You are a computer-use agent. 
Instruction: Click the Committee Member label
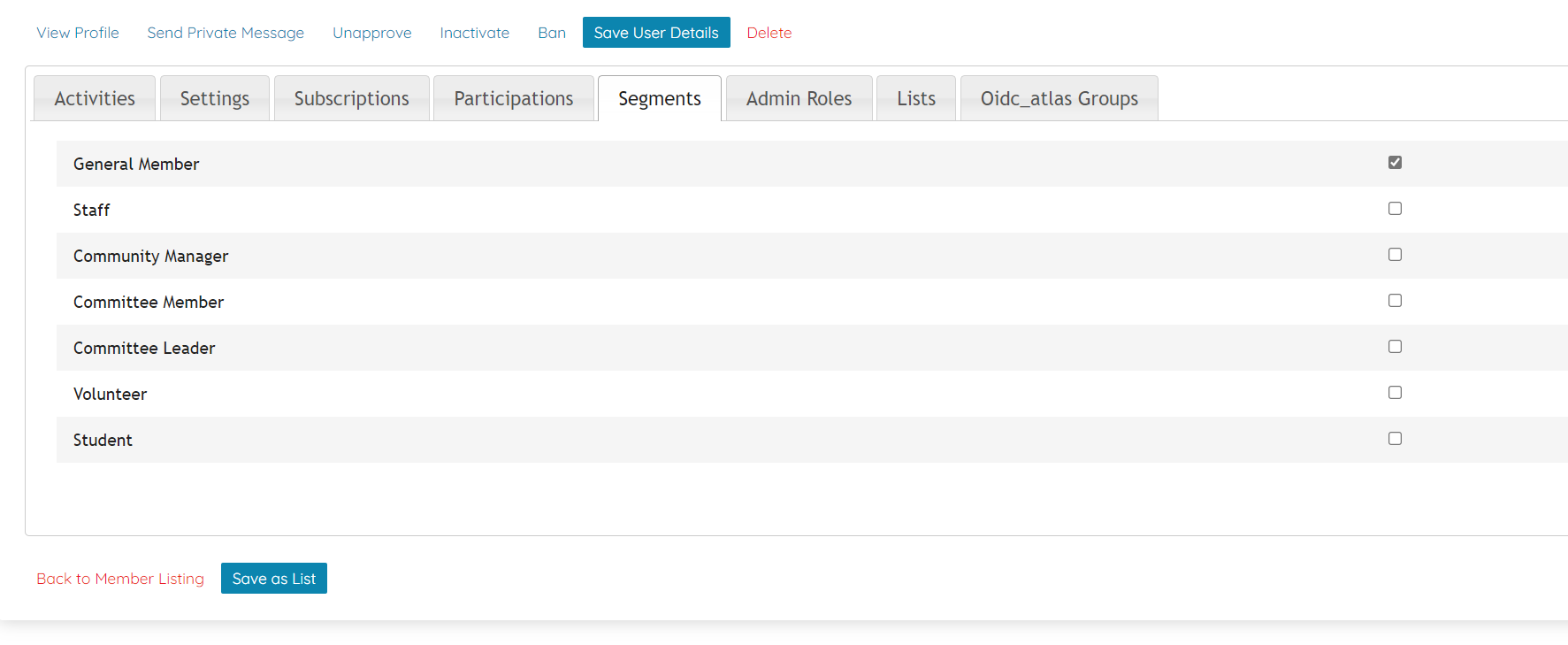(149, 302)
